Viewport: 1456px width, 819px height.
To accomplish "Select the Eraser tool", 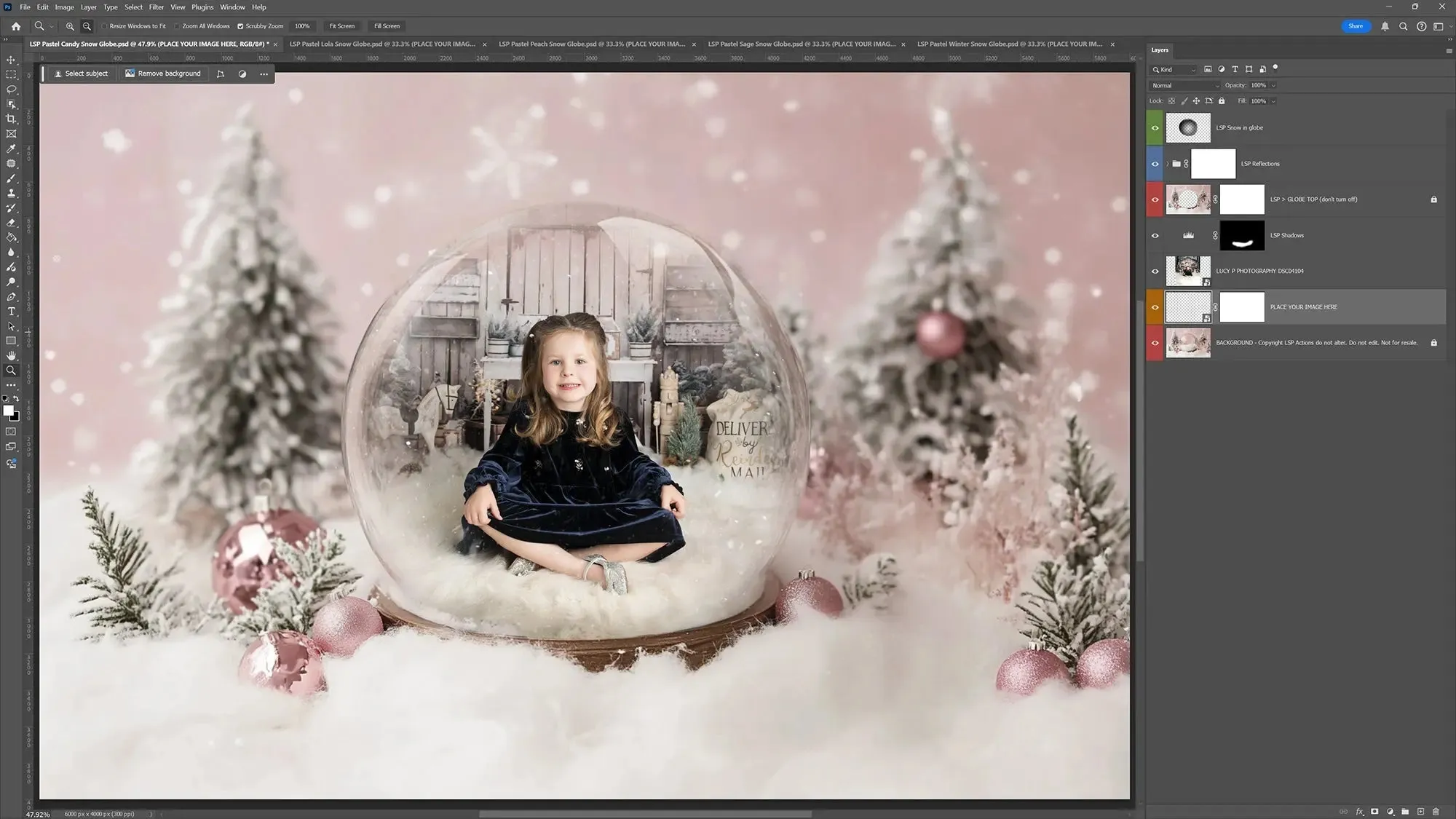I will (11, 223).
